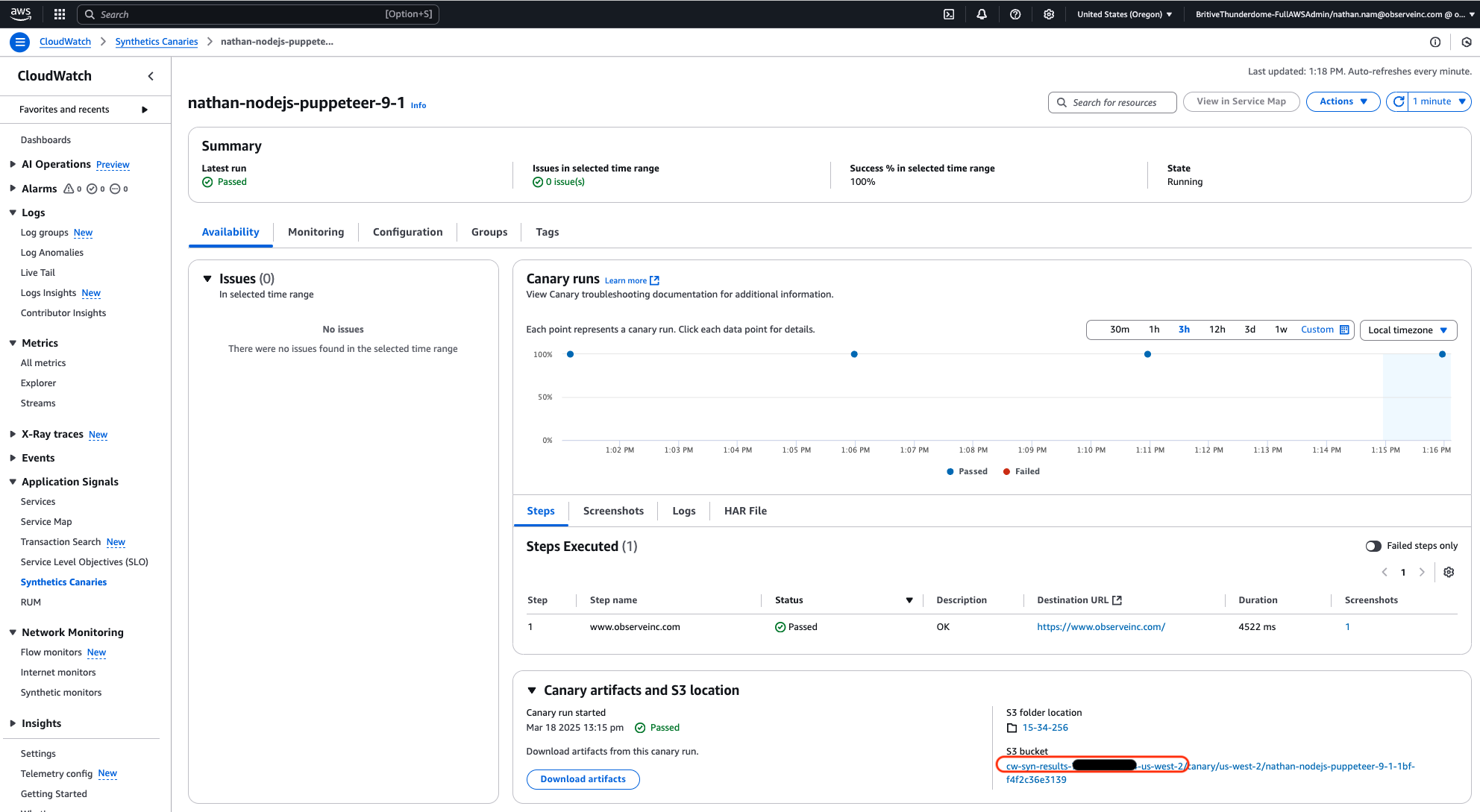Open the help question mark icon
Screen dimensions: 1480x812
click(x=1015, y=14)
